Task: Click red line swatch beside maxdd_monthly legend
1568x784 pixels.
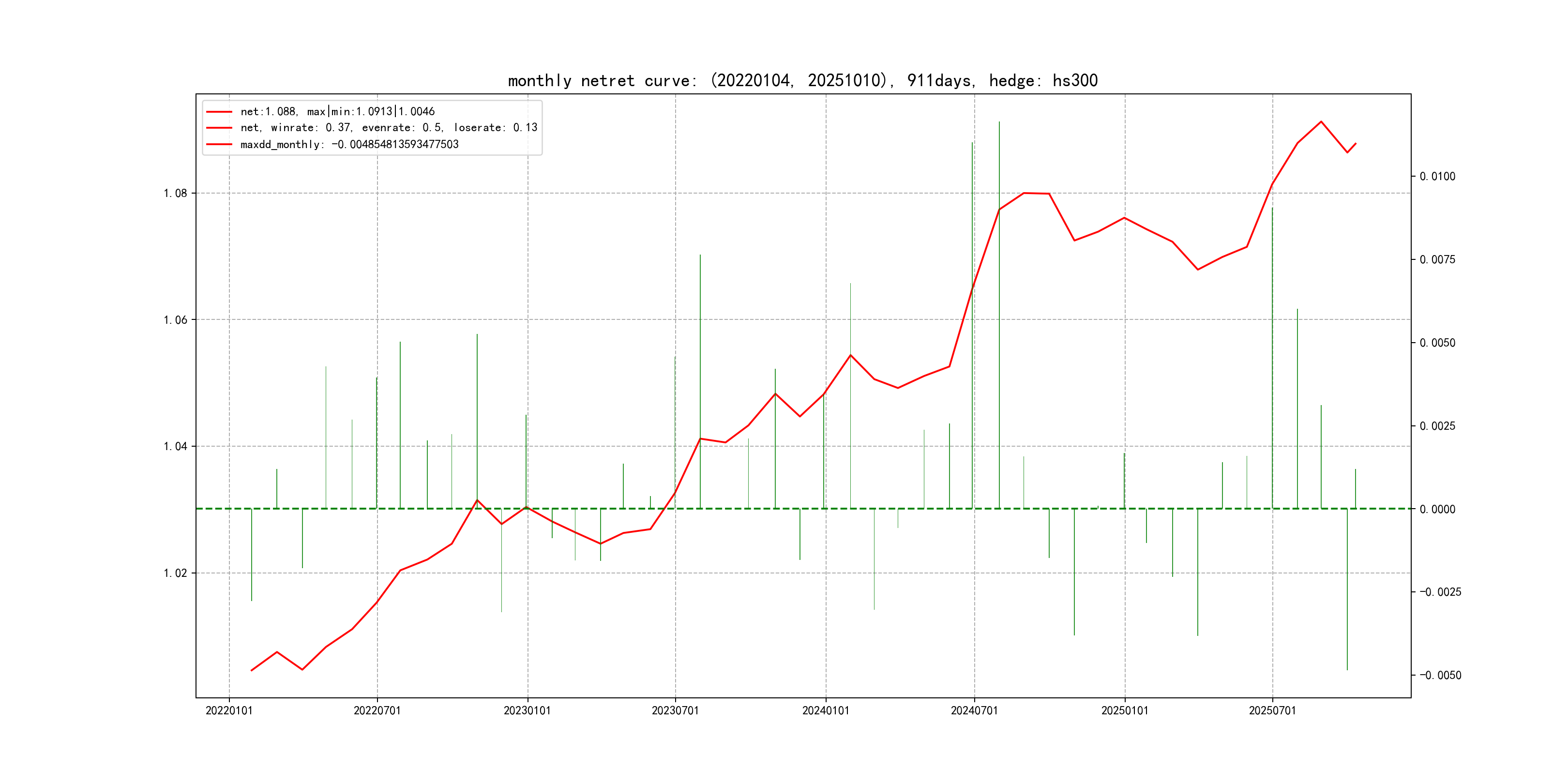Action: (x=219, y=144)
